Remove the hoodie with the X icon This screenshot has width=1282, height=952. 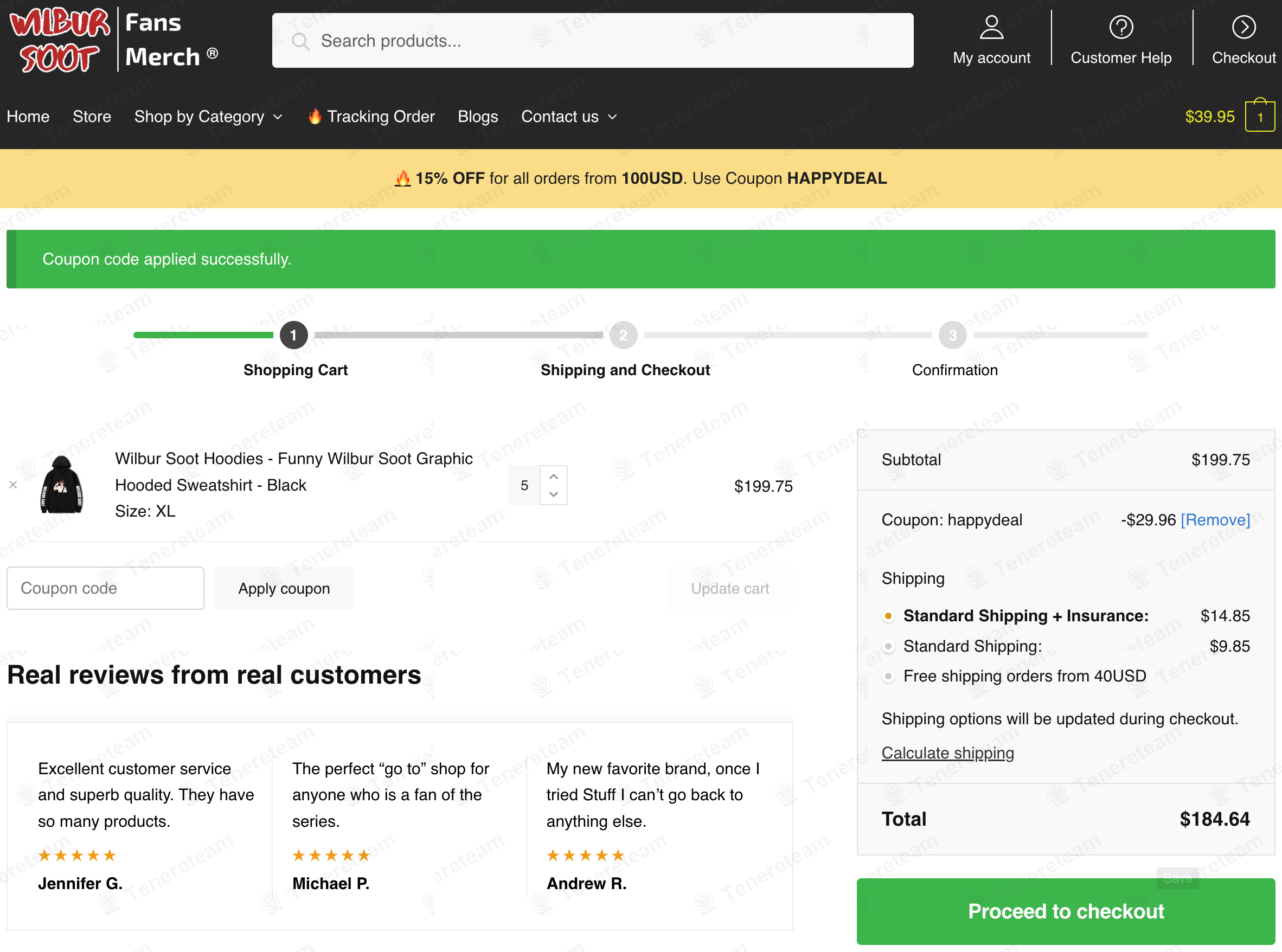click(13, 485)
